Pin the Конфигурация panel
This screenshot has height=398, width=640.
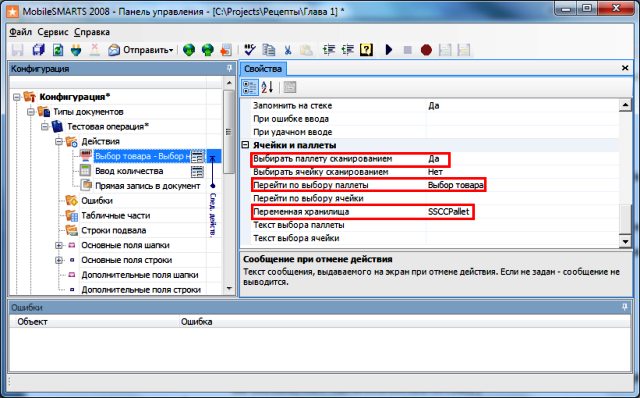[229, 68]
